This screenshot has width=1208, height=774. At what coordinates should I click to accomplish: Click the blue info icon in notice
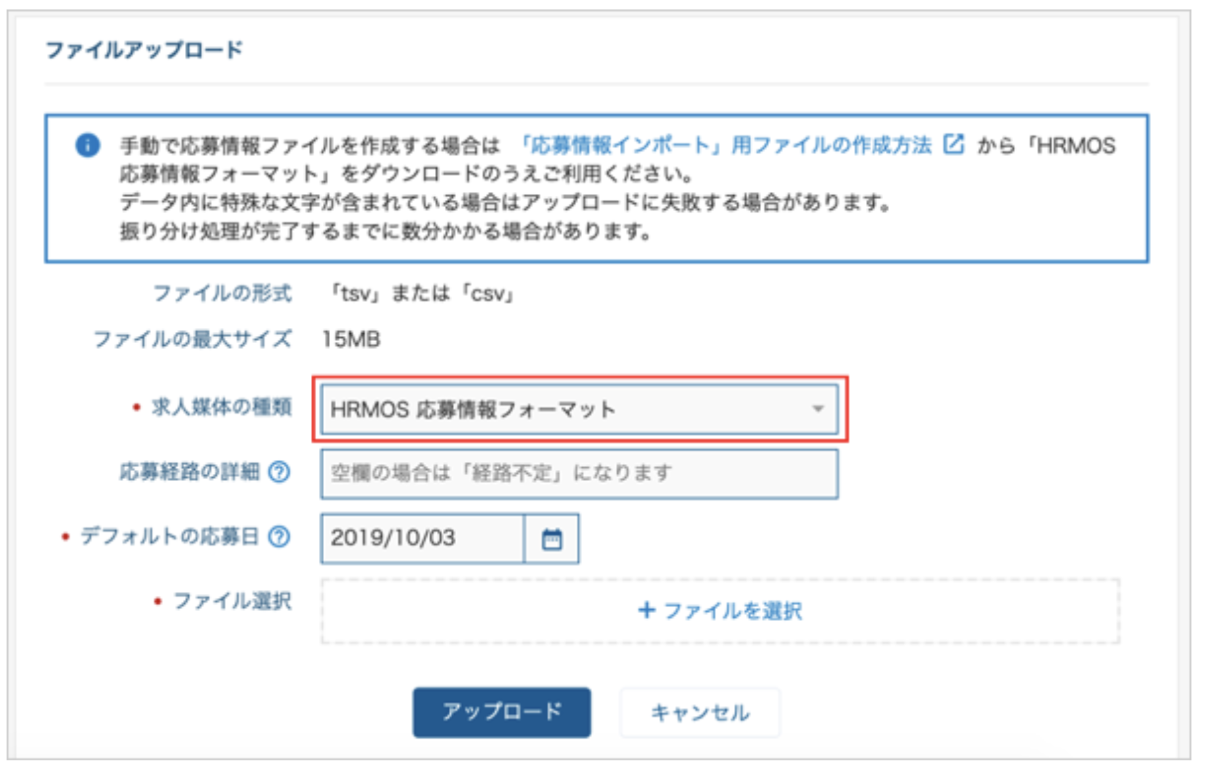coord(87,146)
